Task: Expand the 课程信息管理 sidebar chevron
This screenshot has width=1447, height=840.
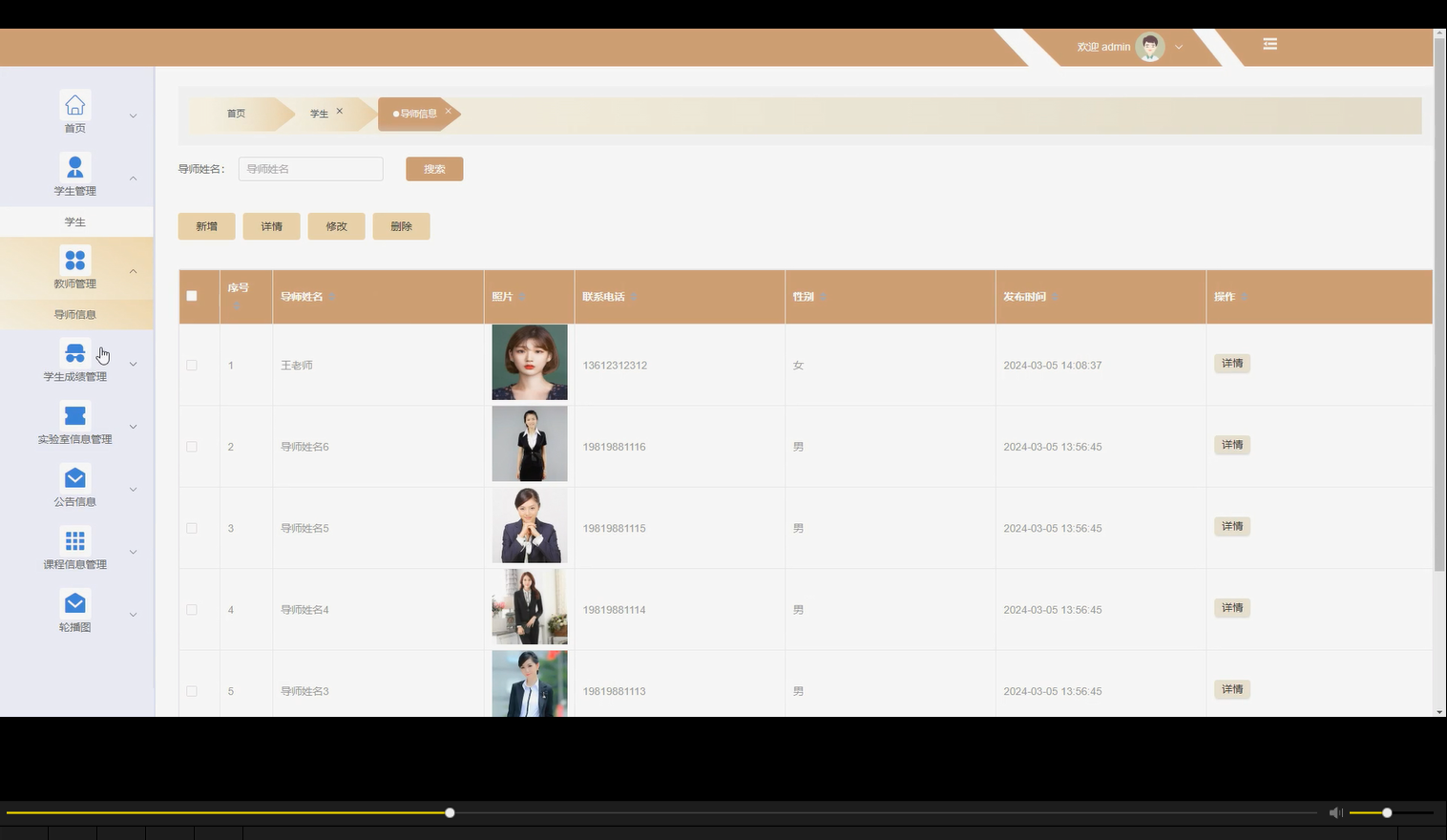Action: point(133,551)
